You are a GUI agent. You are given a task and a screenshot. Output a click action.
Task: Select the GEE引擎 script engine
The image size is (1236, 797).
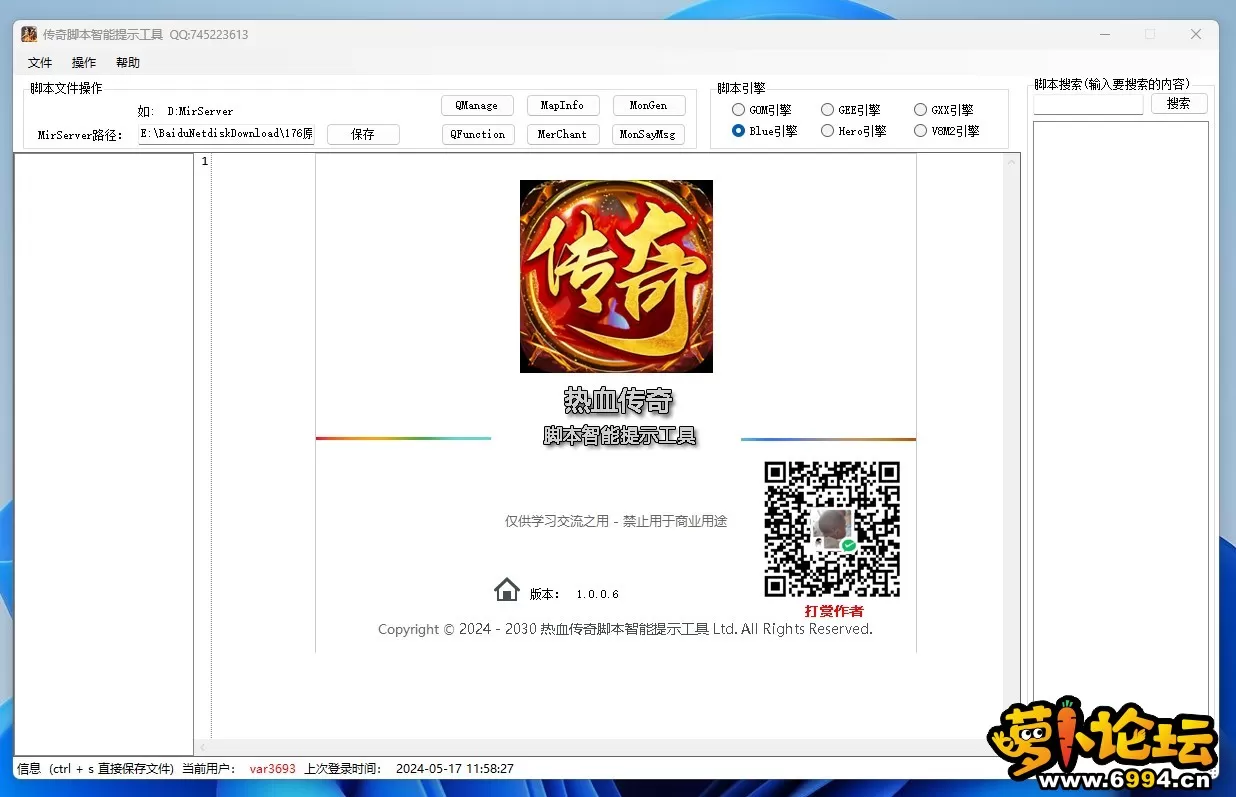click(828, 110)
